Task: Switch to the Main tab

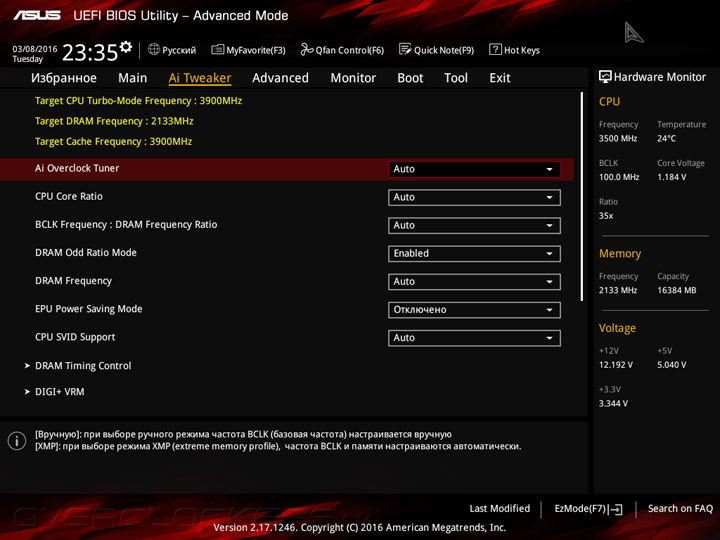Action: [x=133, y=78]
